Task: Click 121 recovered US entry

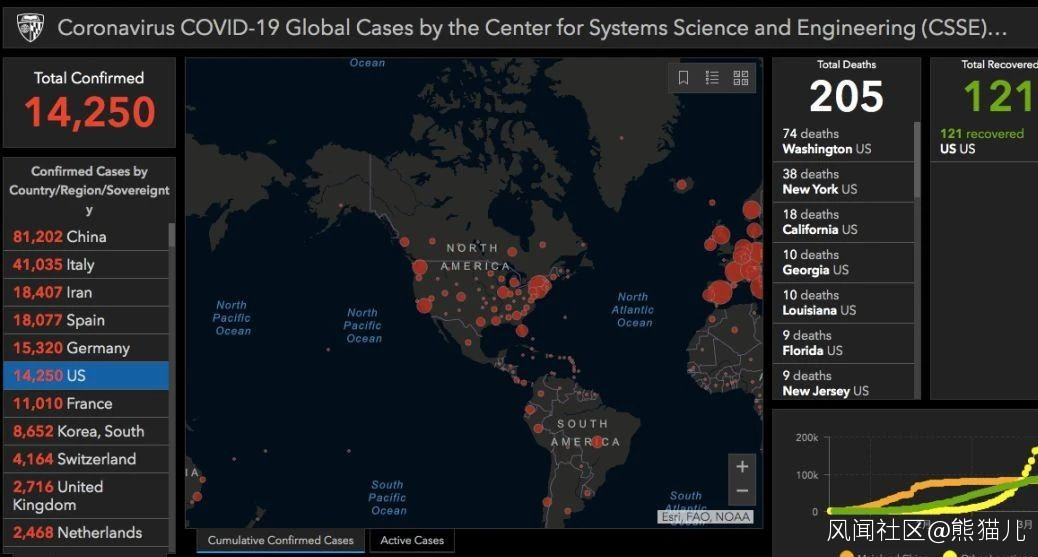Action: [x=984, y=141]
